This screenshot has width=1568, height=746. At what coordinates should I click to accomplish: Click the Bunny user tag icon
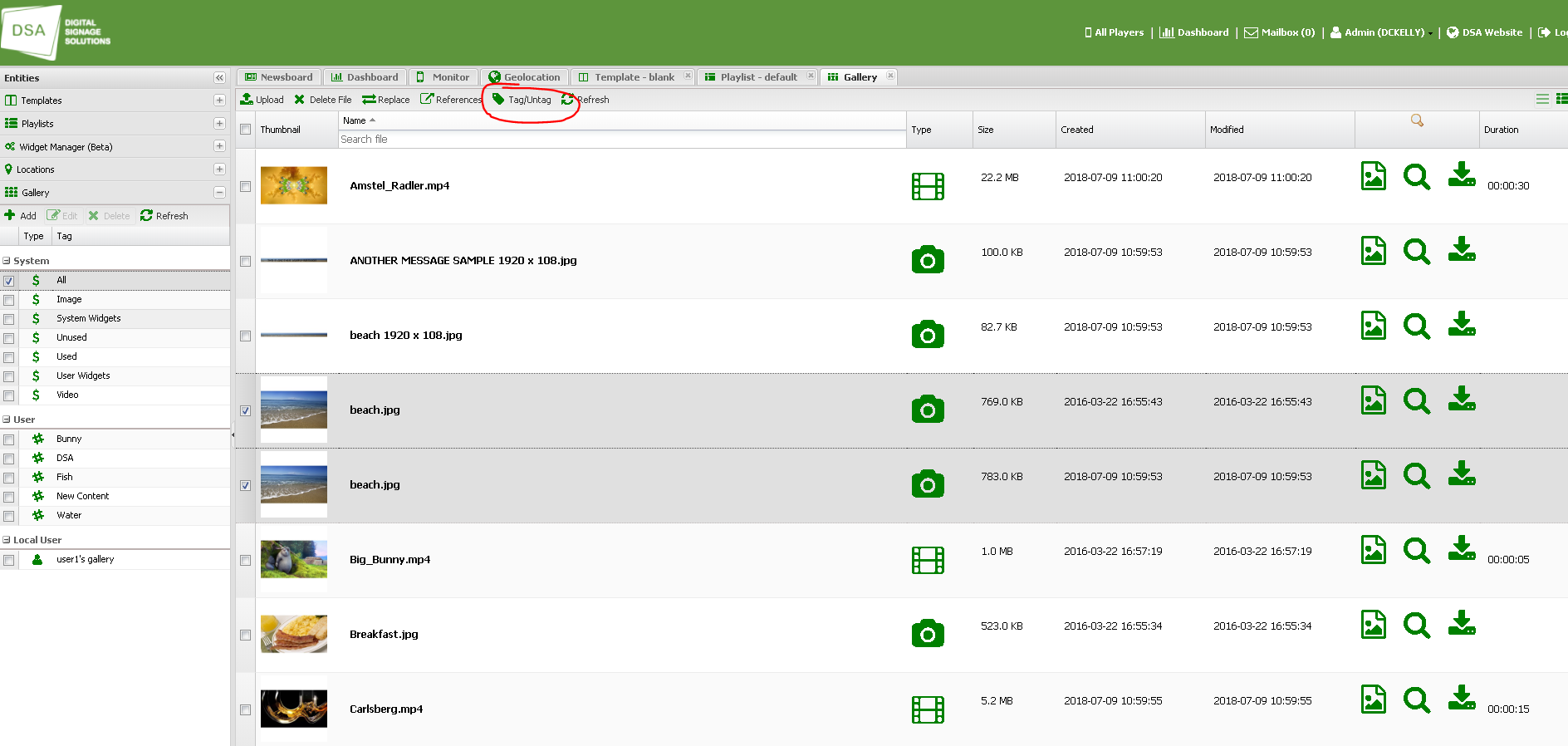coord(38,439)
